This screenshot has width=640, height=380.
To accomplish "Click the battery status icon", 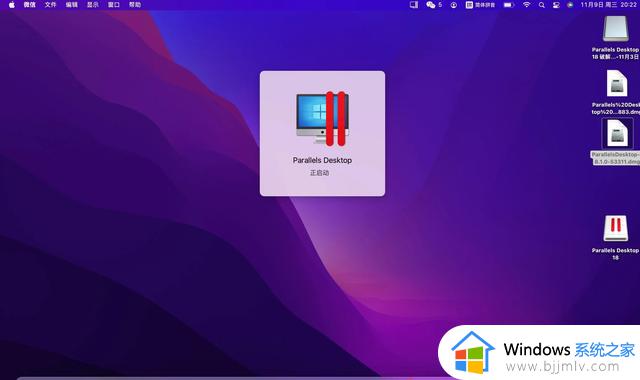I will (x=509, y=5).
